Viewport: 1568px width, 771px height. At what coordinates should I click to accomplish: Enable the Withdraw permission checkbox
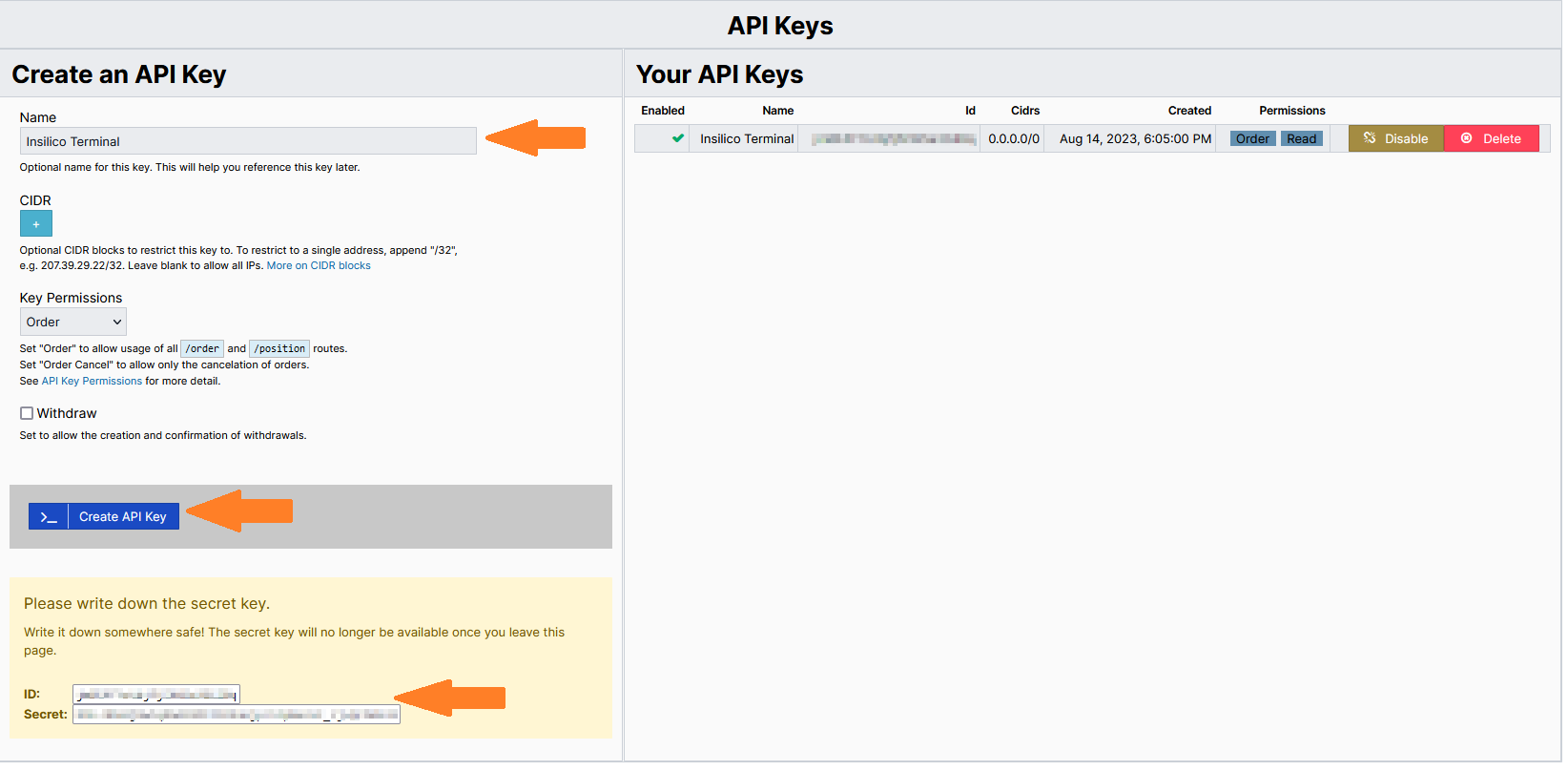coord(27,414)
